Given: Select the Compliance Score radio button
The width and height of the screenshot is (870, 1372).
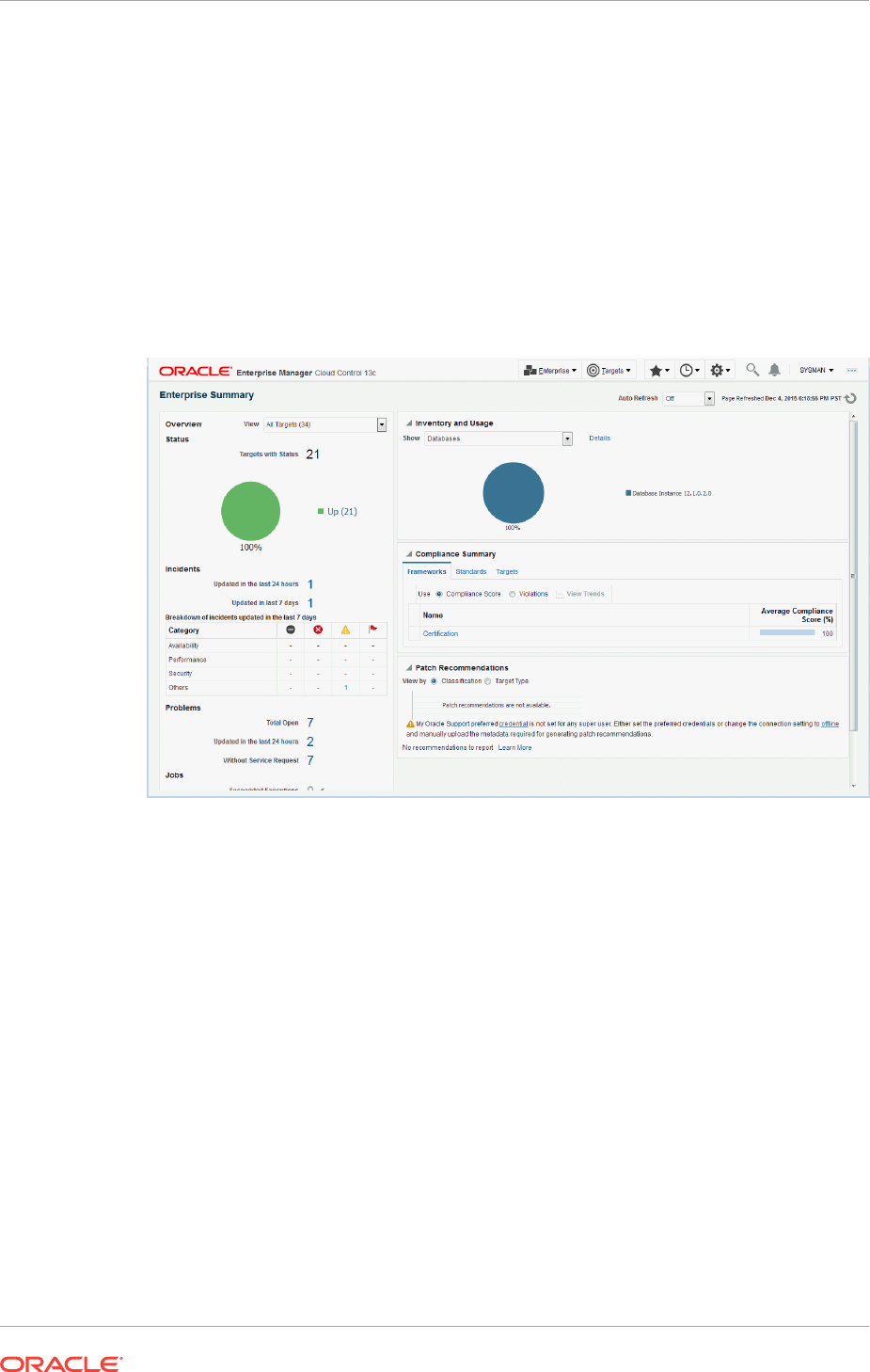Looking at the screenshot, I should 439,595.
